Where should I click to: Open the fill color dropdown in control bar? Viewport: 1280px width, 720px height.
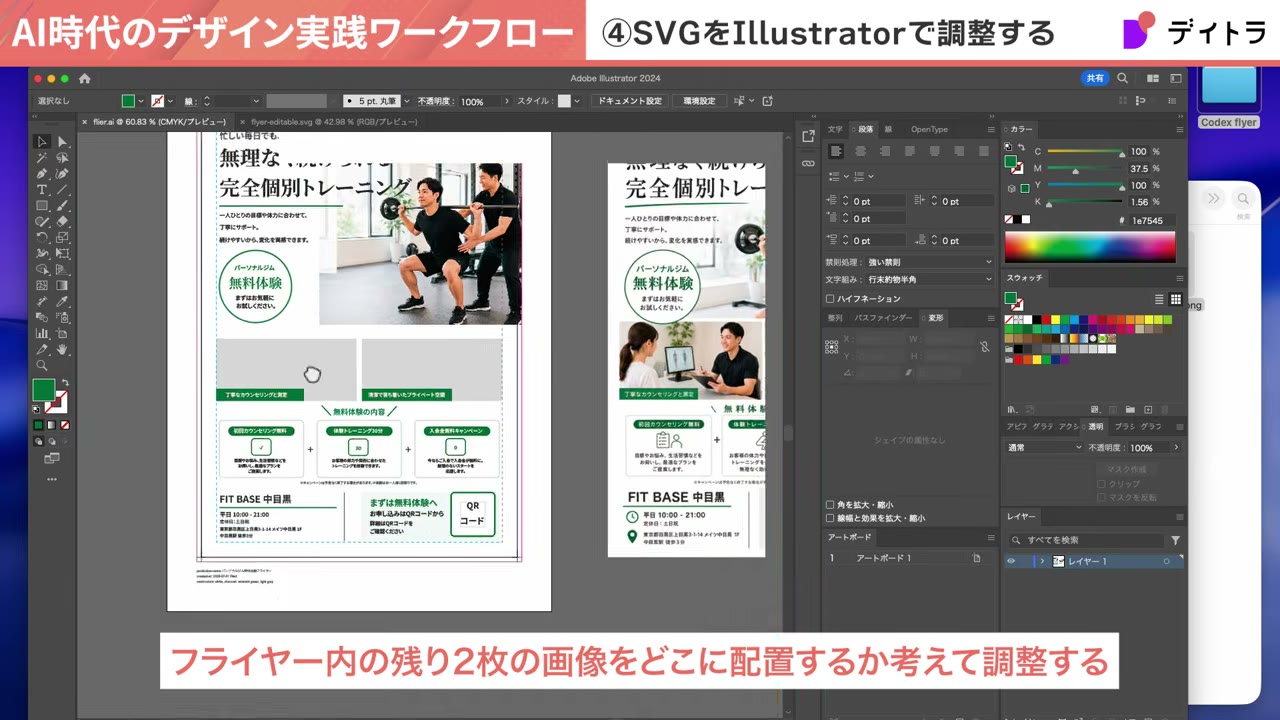coord(142,101)
